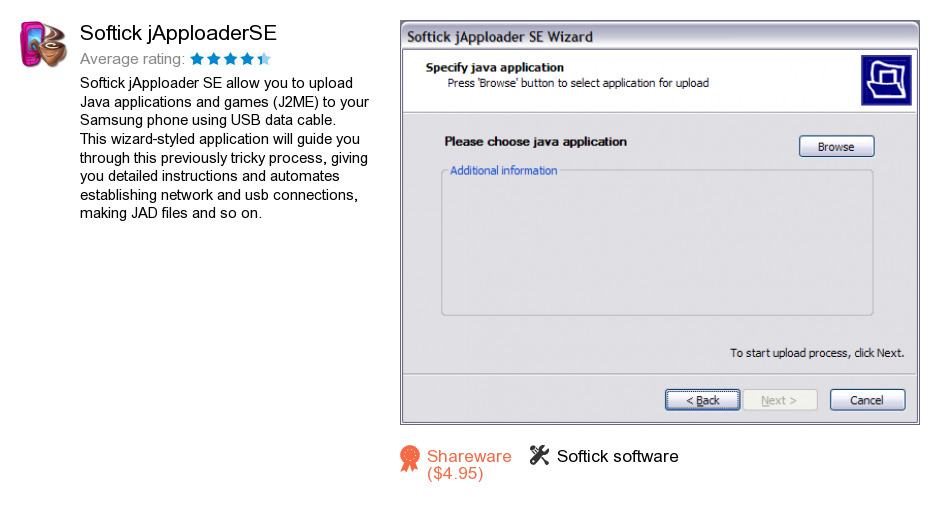Click the "Press 'Browse' button to select" instruction

click(x=578, y=83)
